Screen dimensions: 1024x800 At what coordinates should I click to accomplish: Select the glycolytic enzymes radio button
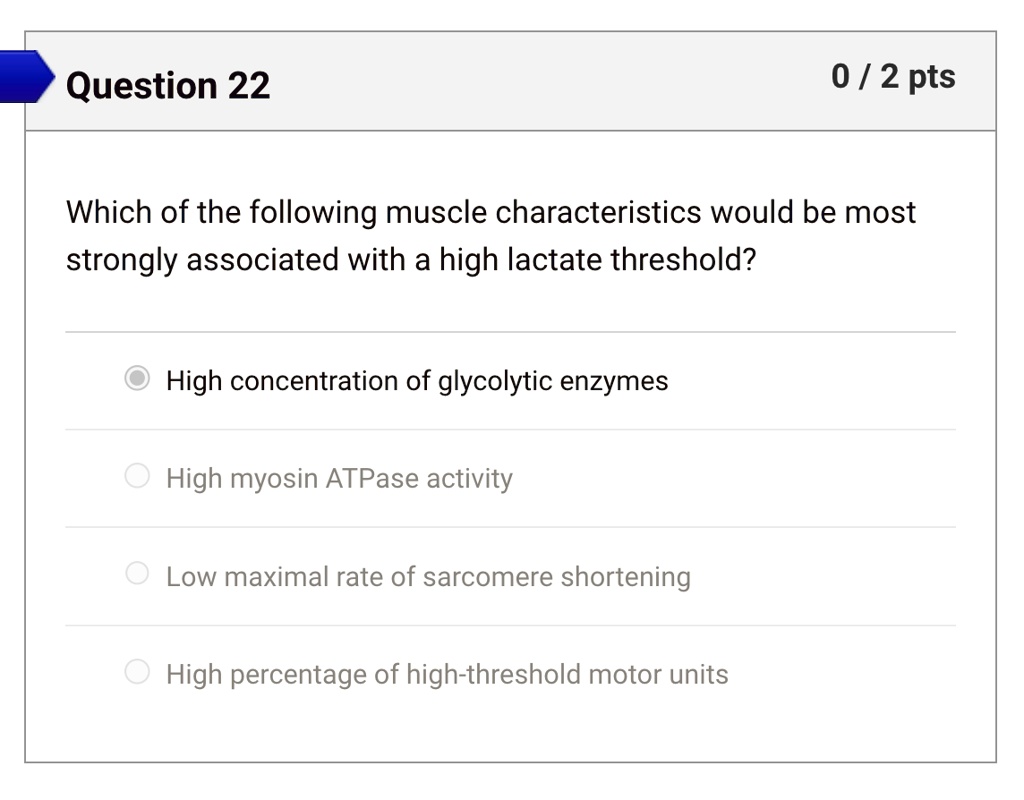(x=136, y=378)
